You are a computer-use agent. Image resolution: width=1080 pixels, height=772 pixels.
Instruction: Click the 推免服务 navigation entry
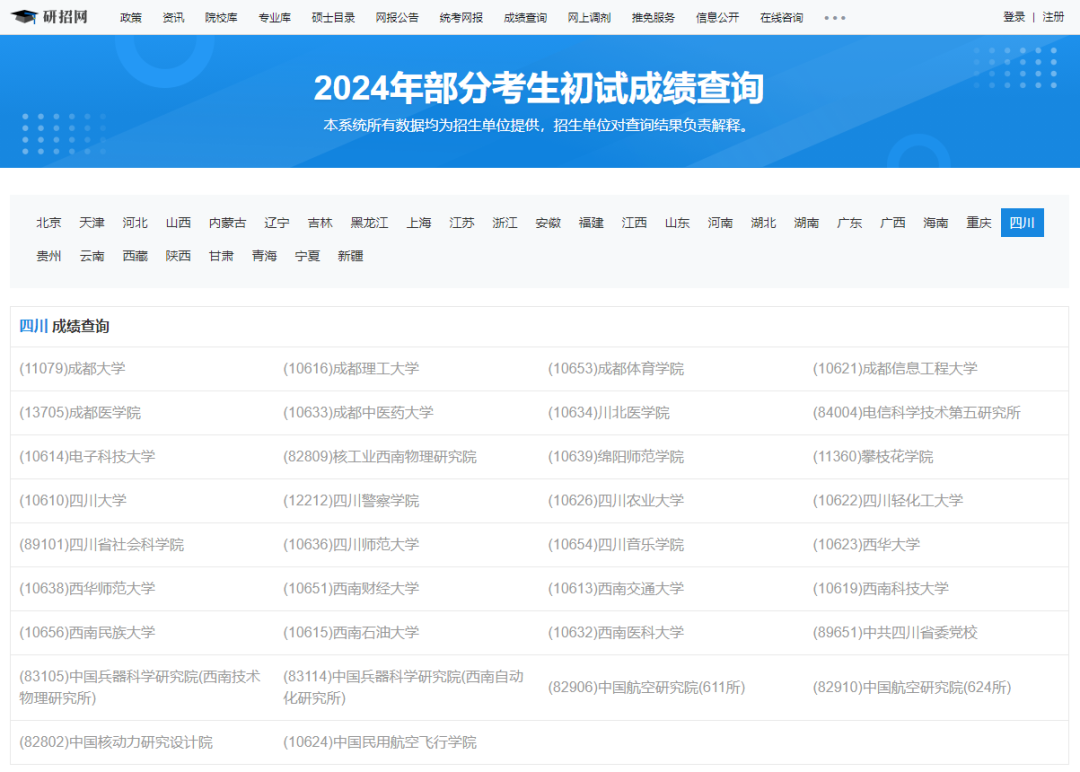tap(653, 17)
